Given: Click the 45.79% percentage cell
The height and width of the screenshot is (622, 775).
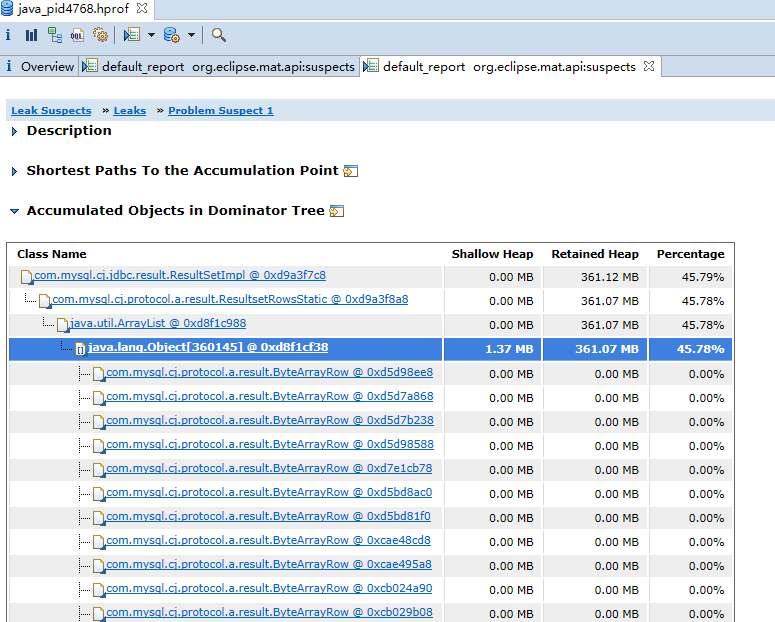Looking at the screenshot, I should pyautogui.click(x=690, y=277).
